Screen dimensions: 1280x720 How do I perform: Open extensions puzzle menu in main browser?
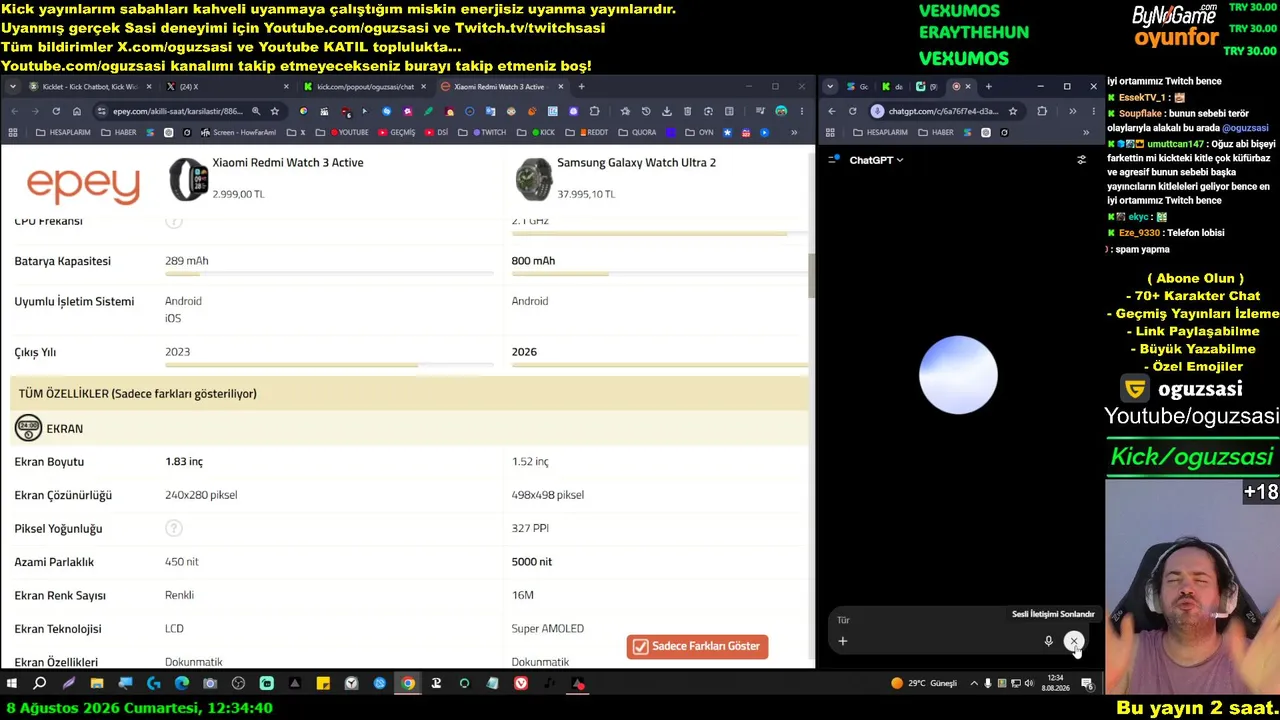coord(595,111)
